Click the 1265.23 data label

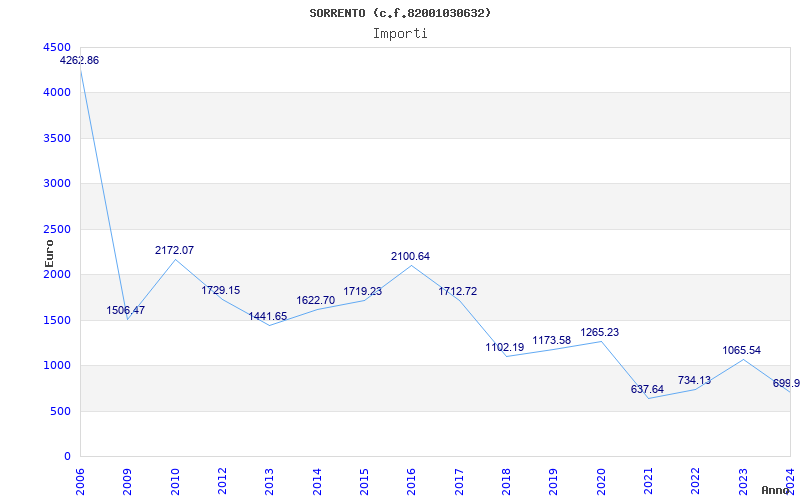[x=599, y=333]
